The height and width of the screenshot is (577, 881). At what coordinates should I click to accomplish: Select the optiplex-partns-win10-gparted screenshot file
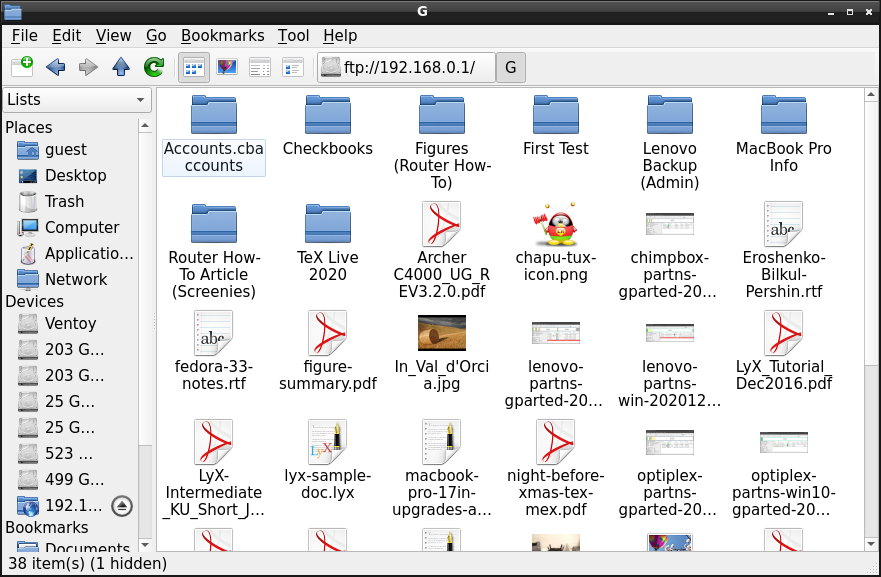pyautogui.click(x=784, y=475)
